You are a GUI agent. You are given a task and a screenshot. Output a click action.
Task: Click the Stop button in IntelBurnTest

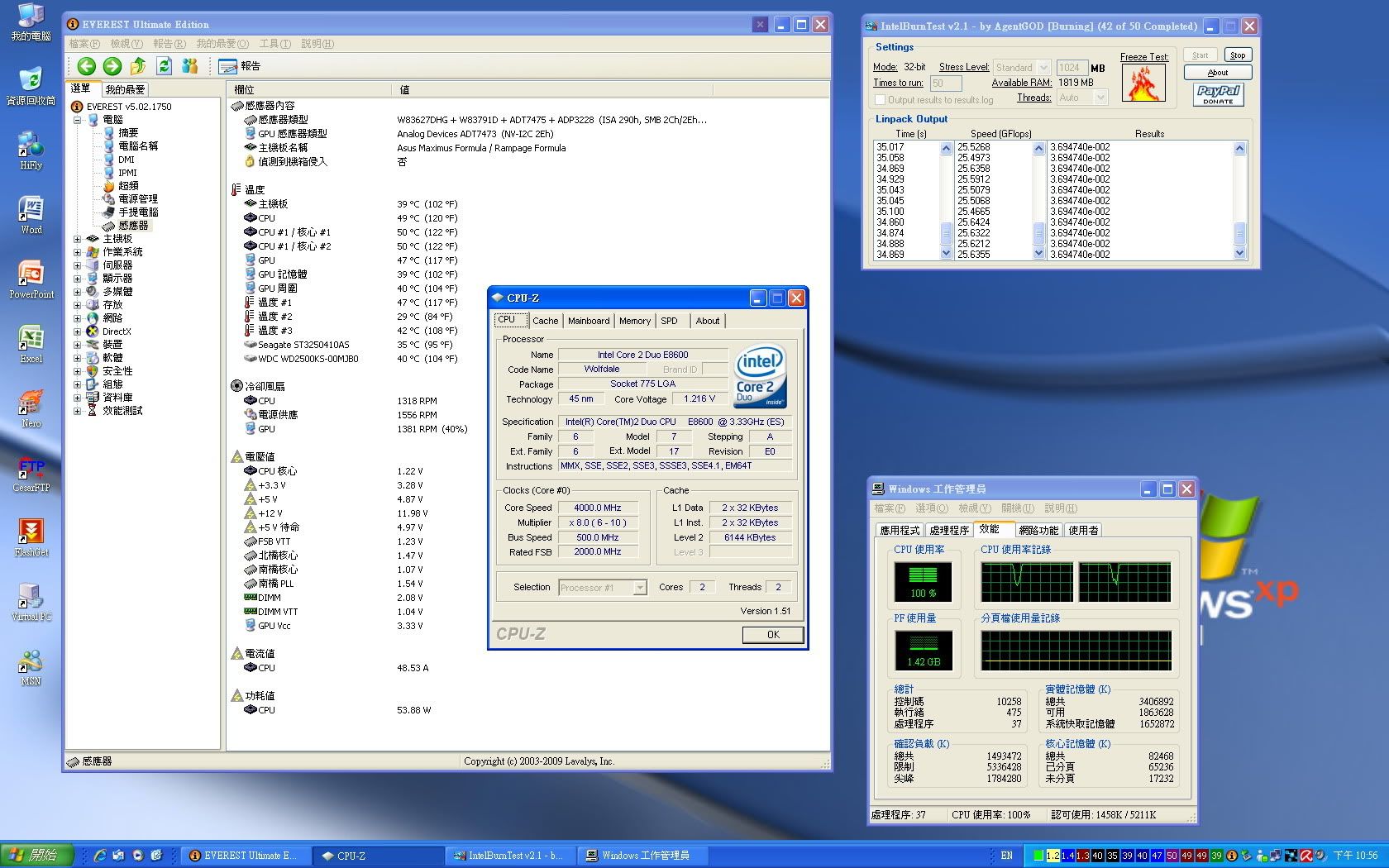[x=1237, y=55]
